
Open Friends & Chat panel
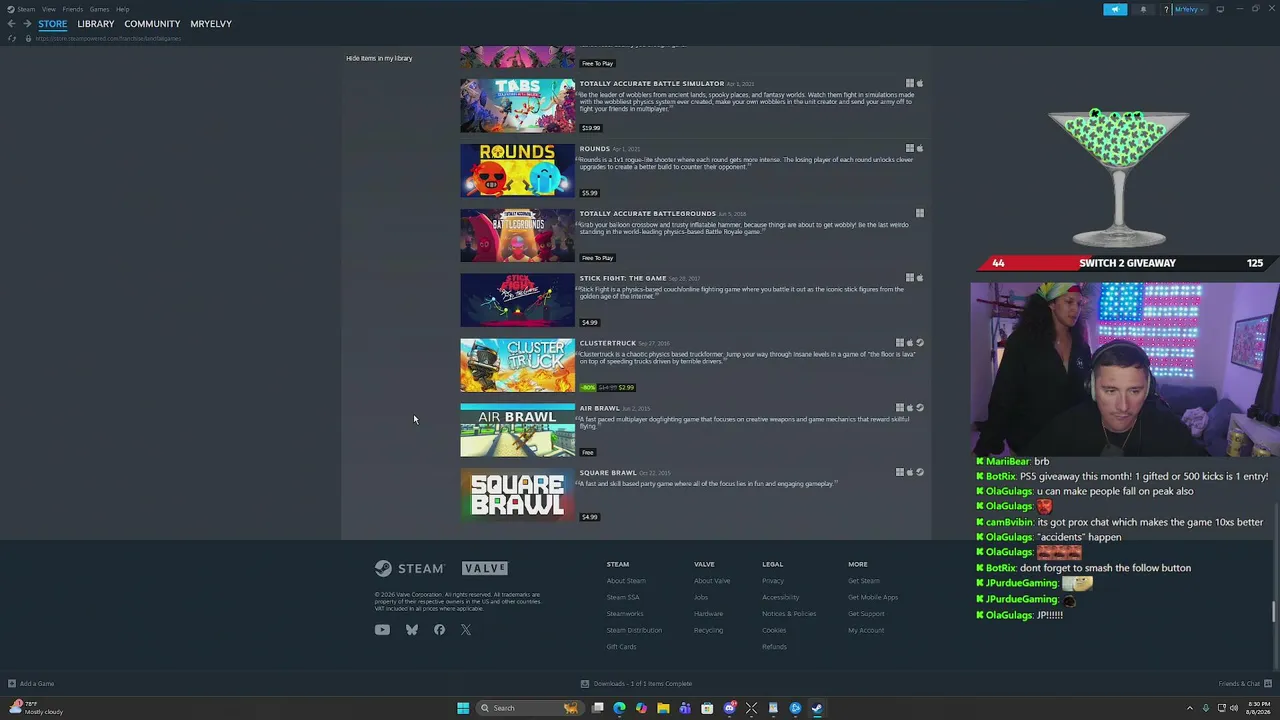click(x=1244, y=684)
